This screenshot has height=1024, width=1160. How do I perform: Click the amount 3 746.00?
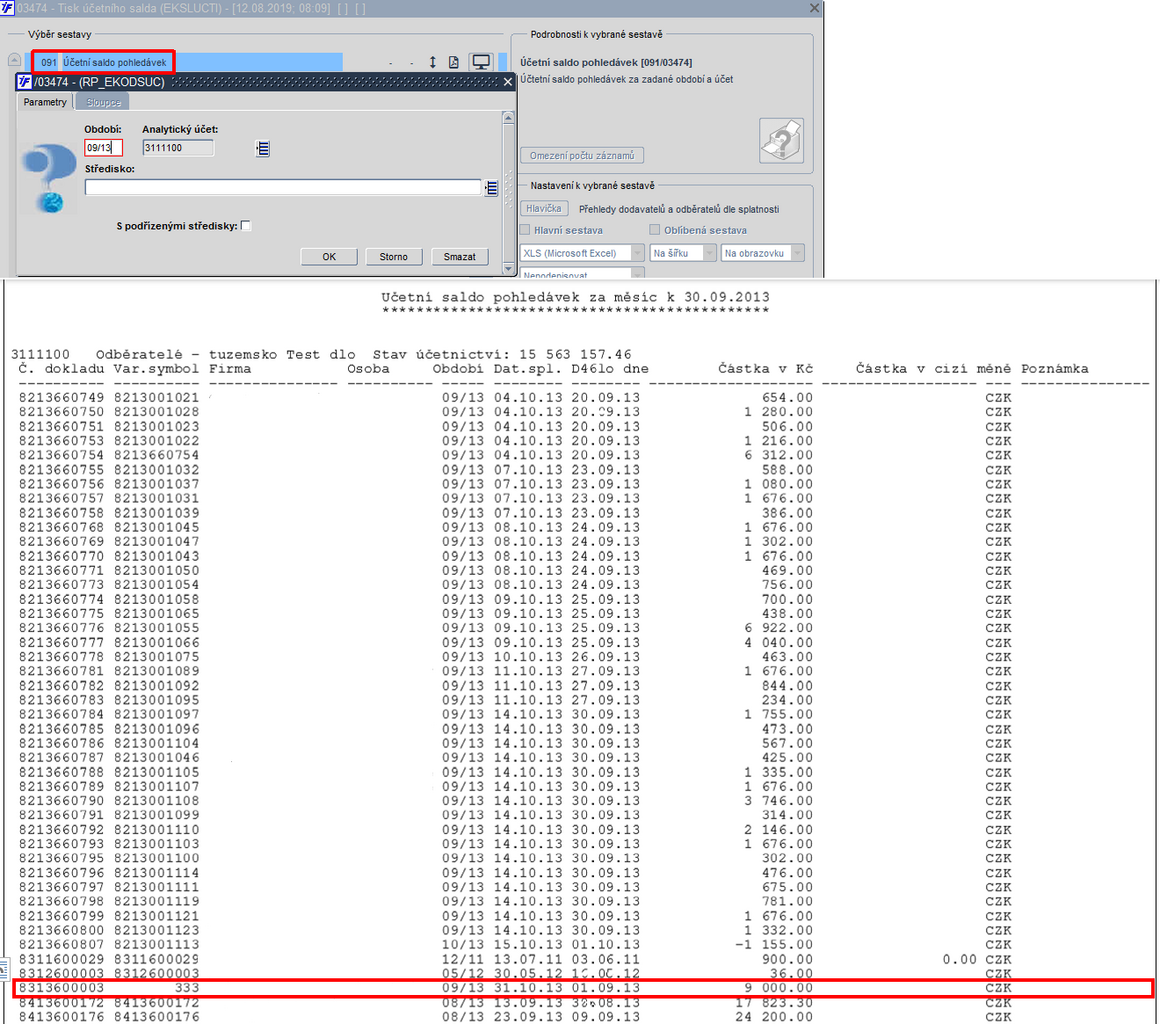tap(778, 801)
